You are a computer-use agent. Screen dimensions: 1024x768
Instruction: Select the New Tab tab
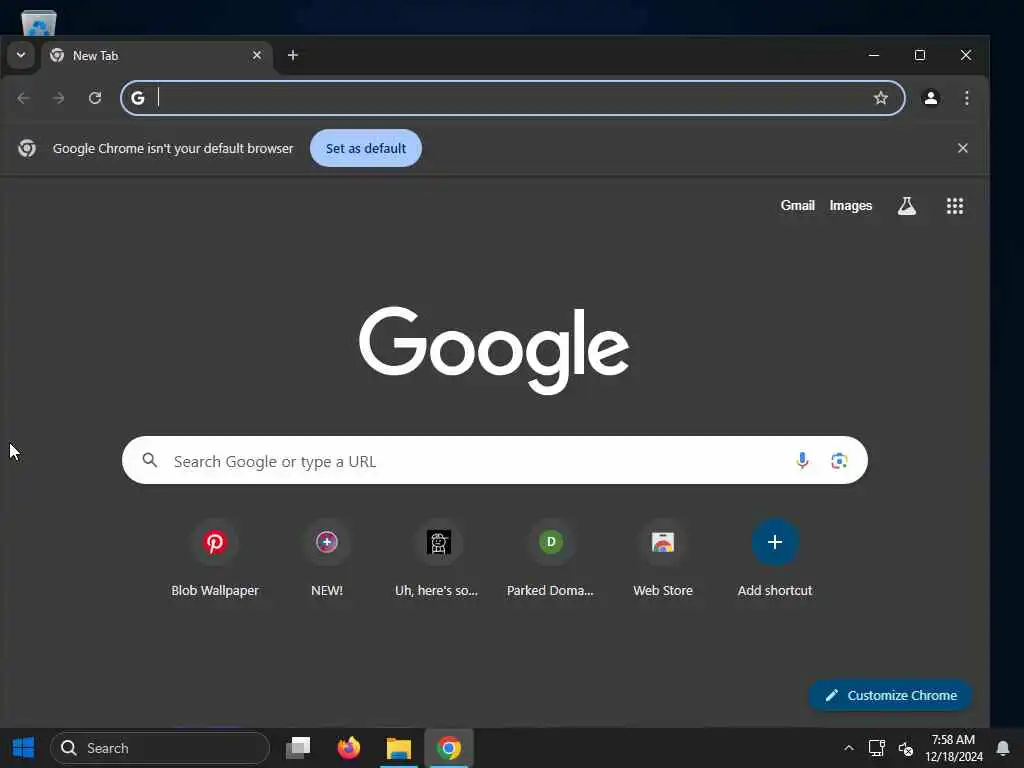[x=157, y=56]
